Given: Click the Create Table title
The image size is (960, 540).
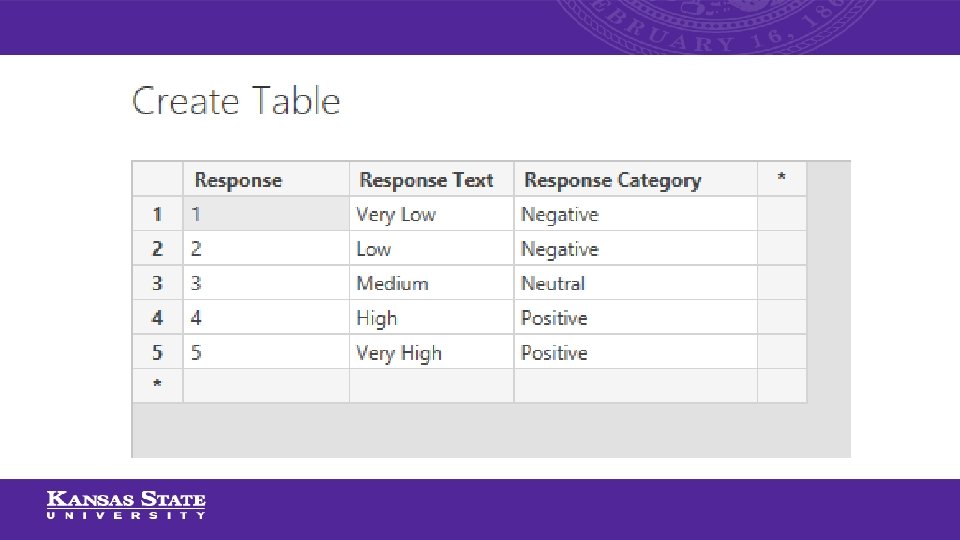Looking at the screenshot, I should pyautogui.click(x=236, y=102).
